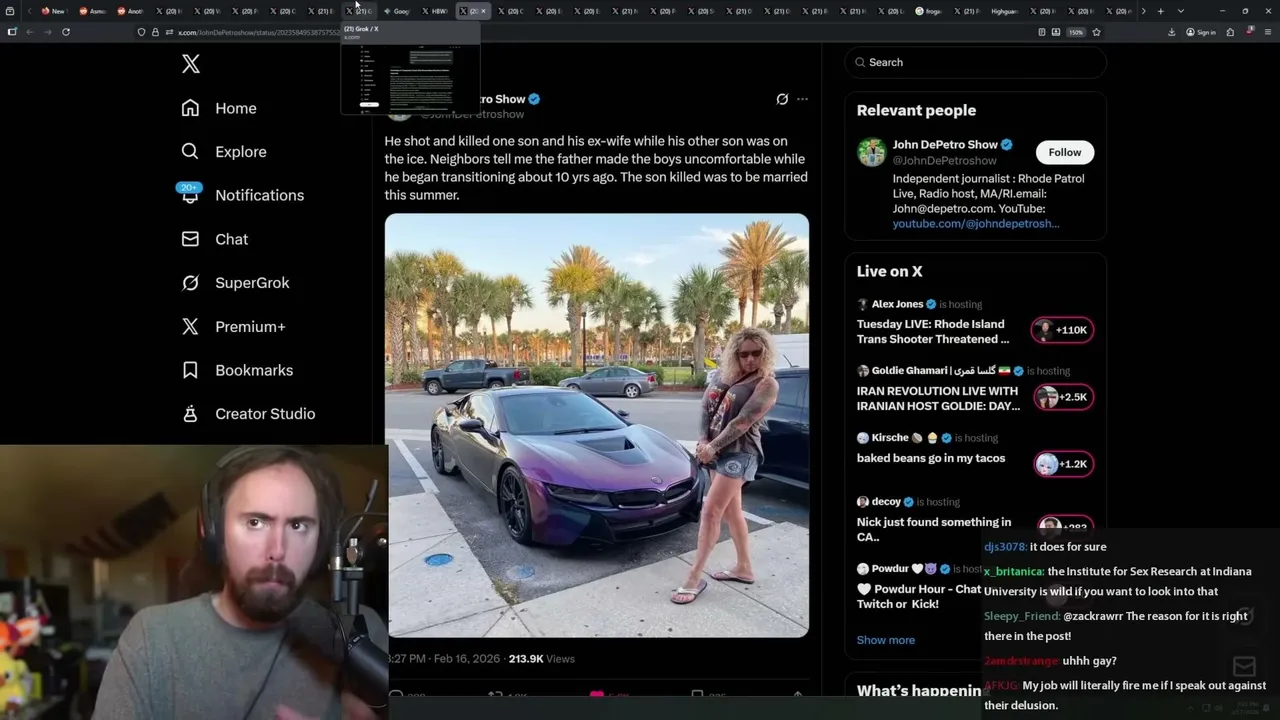
Task: Bookmark page with star icon
Action: [1097, 32]
